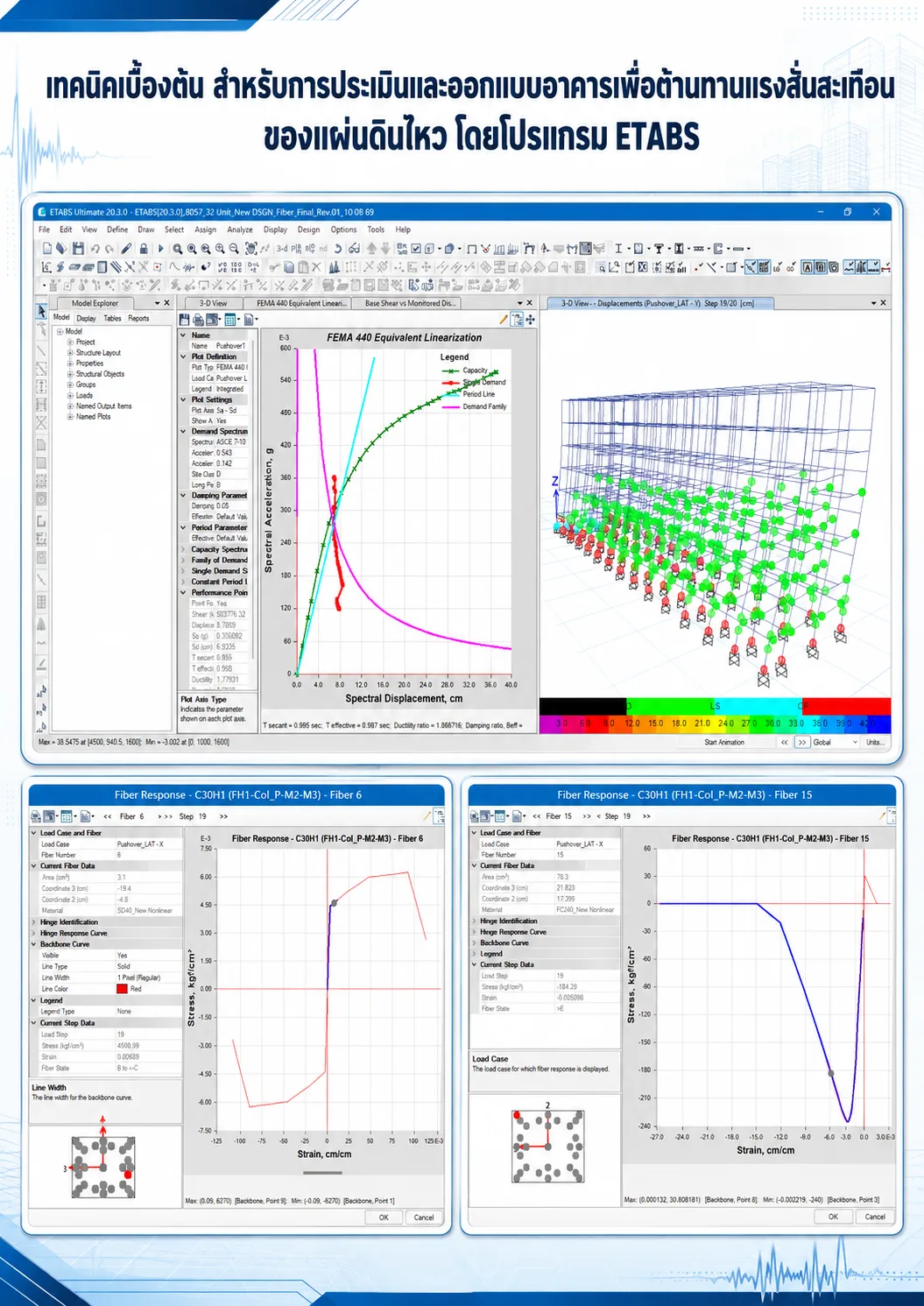
Task: Click the Fiber Number value in the Fiber 6 window
Action: coord(149,855)
